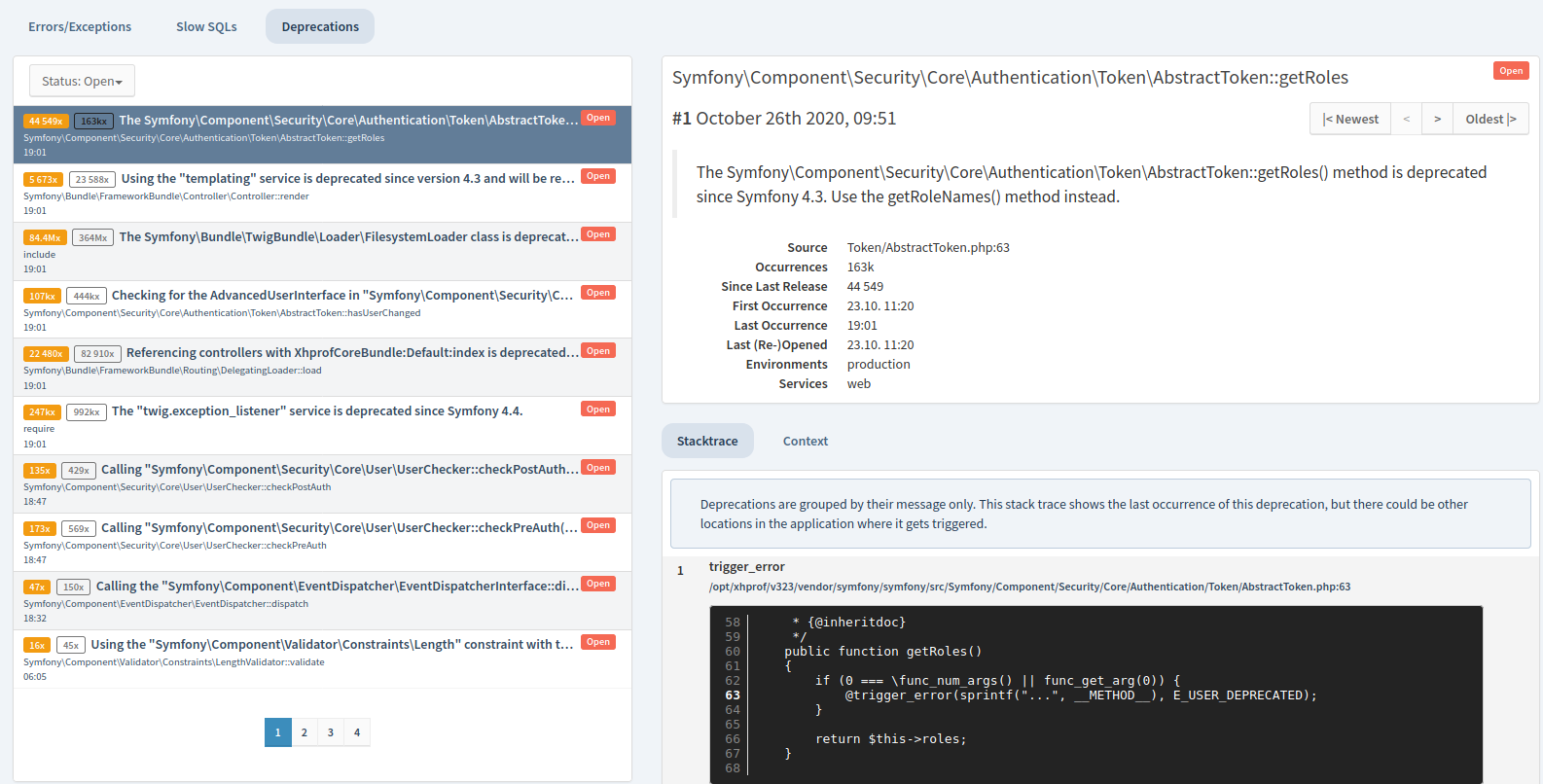Go to page 2 of the list
Screen dimensions: 1543x784
tap(305, 732)
